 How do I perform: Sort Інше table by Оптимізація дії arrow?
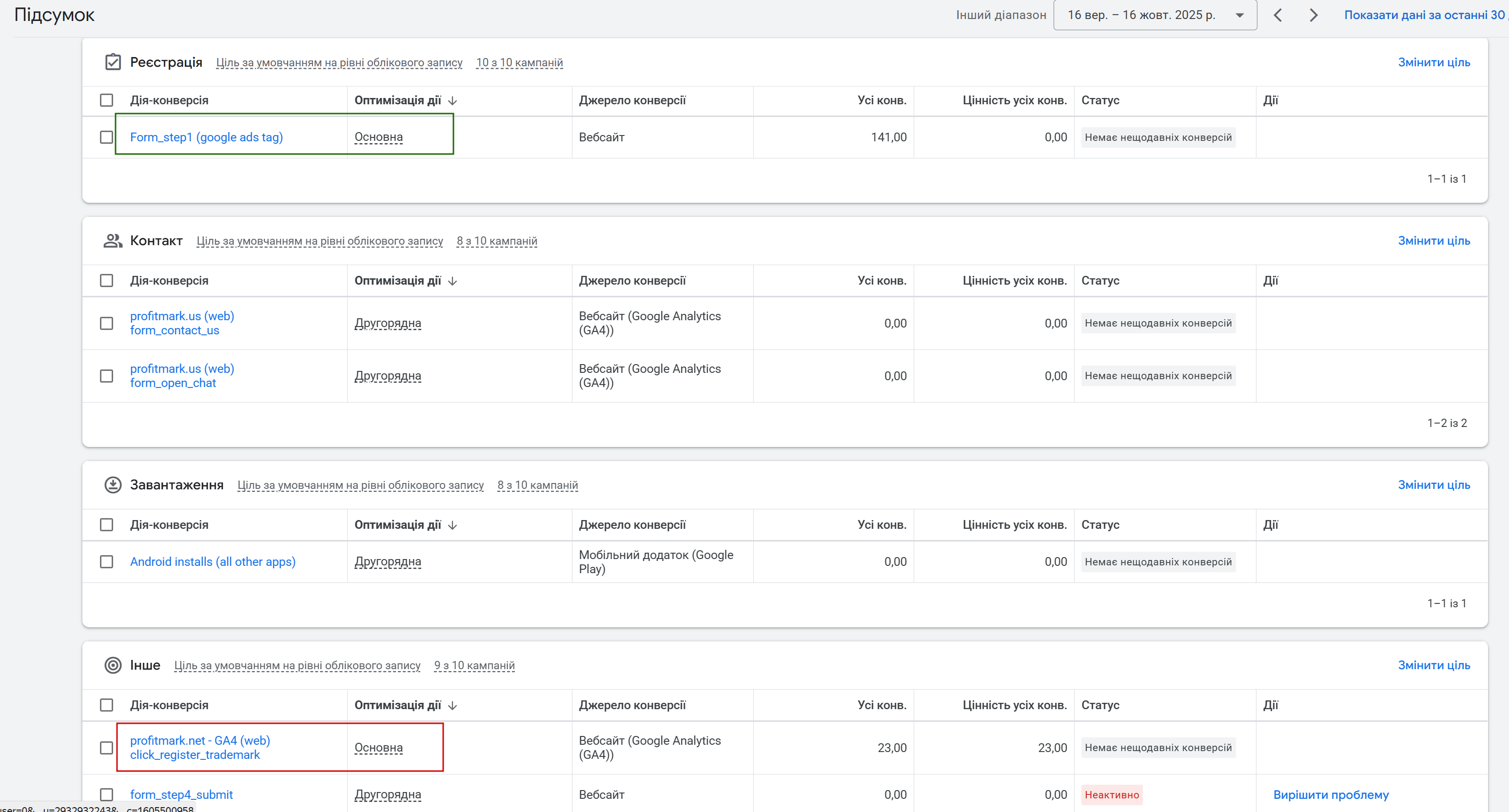click(x=452, y=705)
